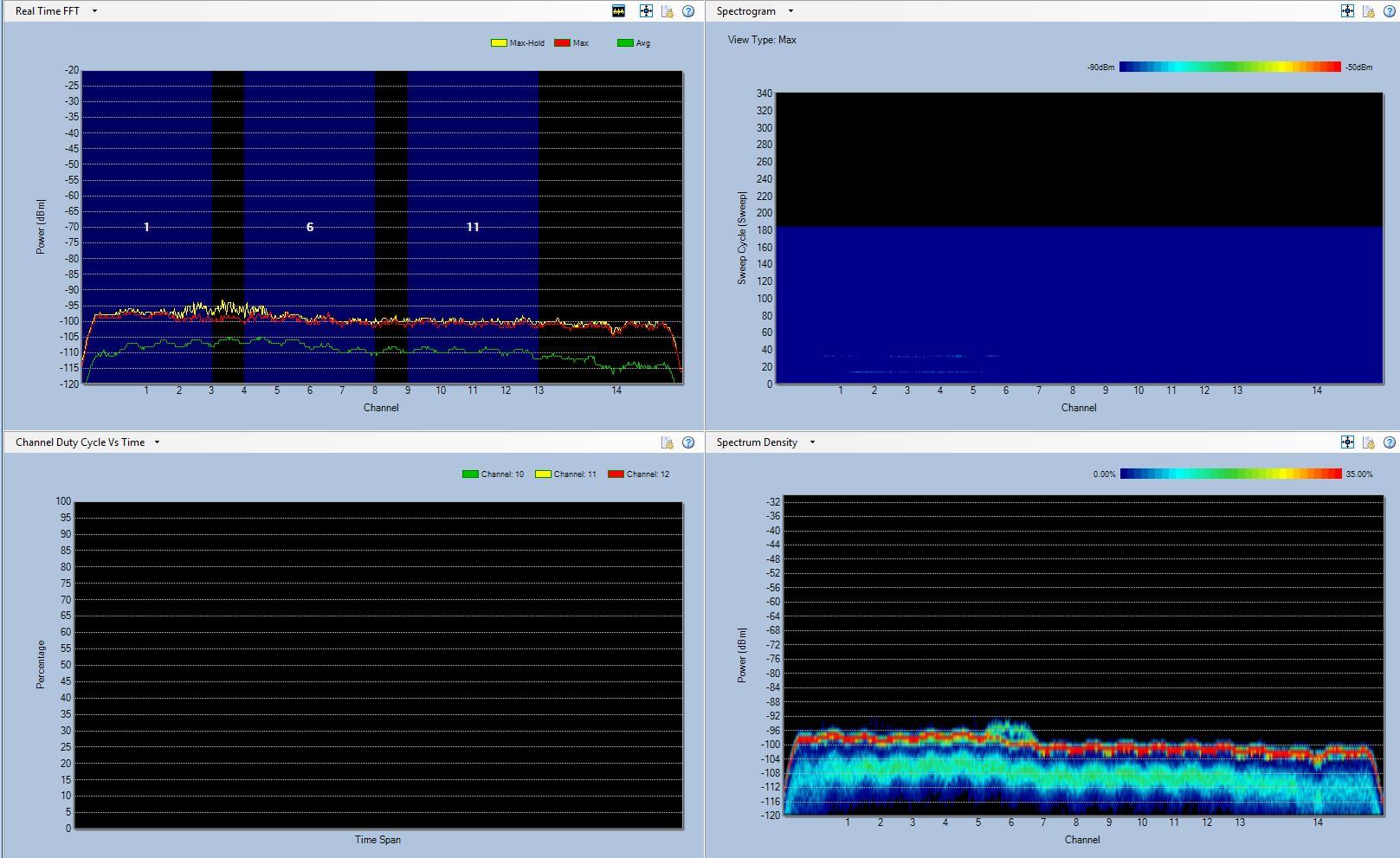Open Real Time FFT panel settings

(x=668, y=11)
